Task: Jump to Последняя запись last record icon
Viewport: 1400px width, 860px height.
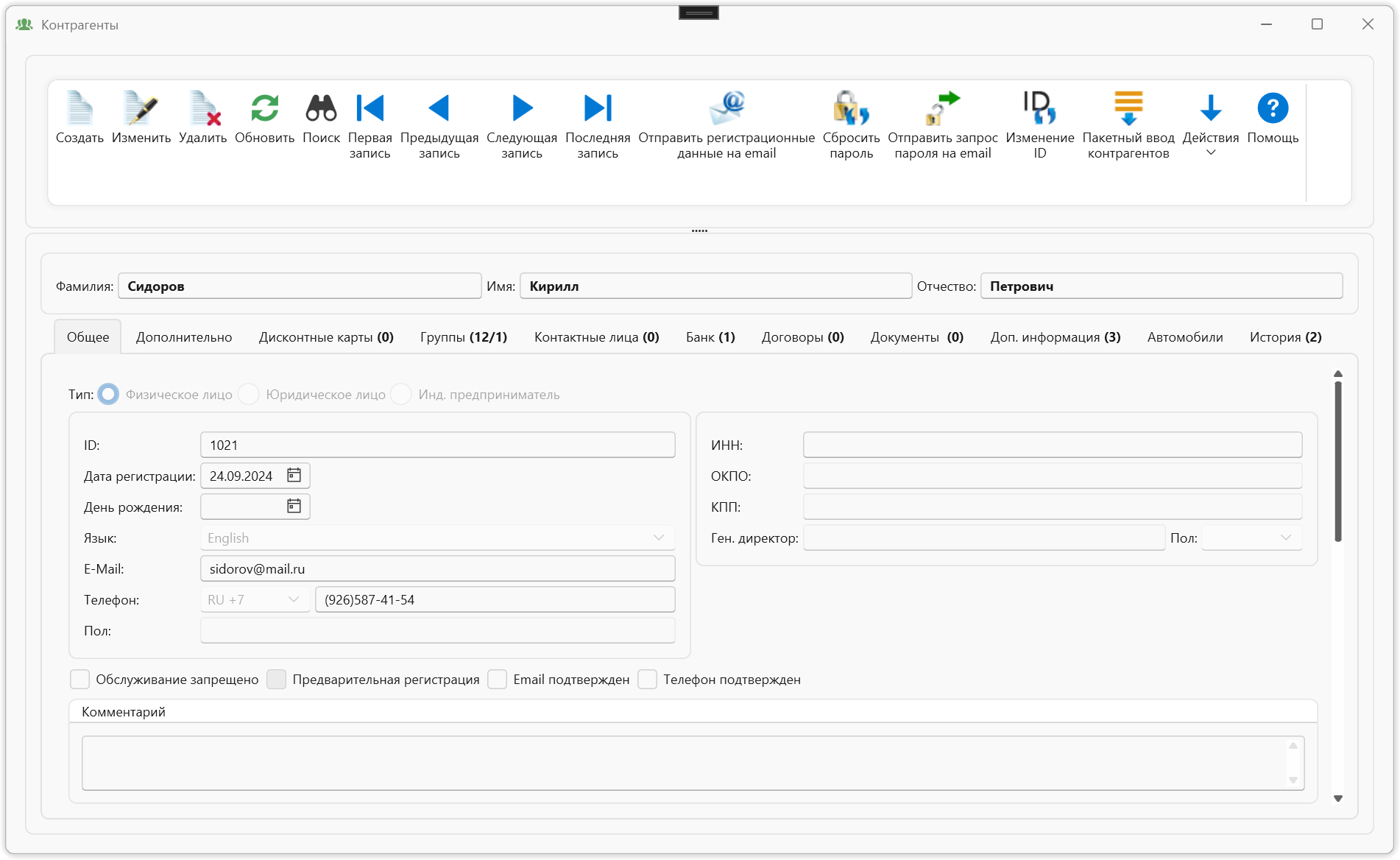Action: 598,108
